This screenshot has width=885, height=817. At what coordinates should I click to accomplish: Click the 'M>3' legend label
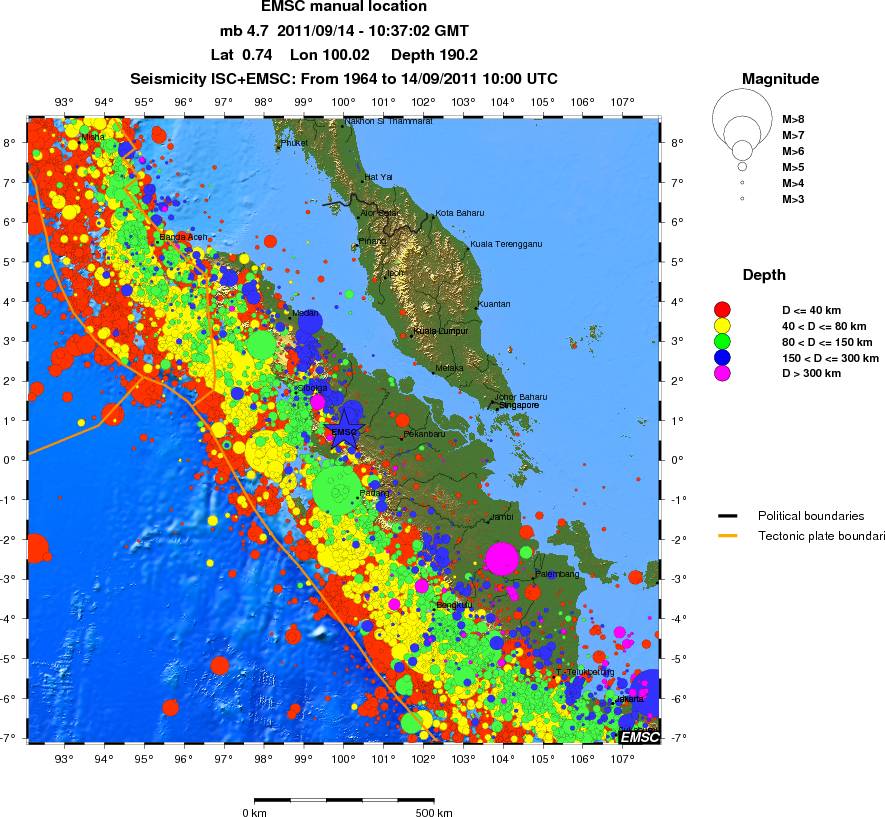[x=793, y=199]
